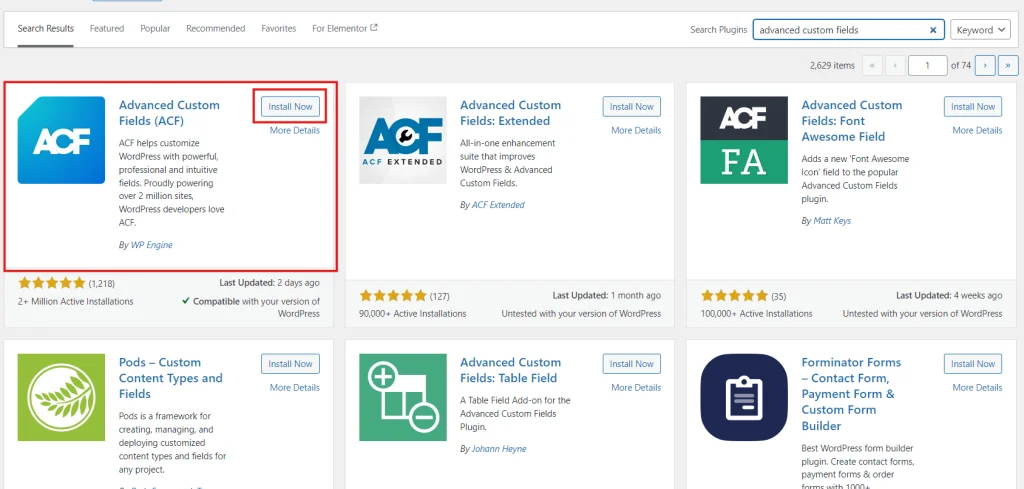Install Now for Pods plugin

click(291, 364)
